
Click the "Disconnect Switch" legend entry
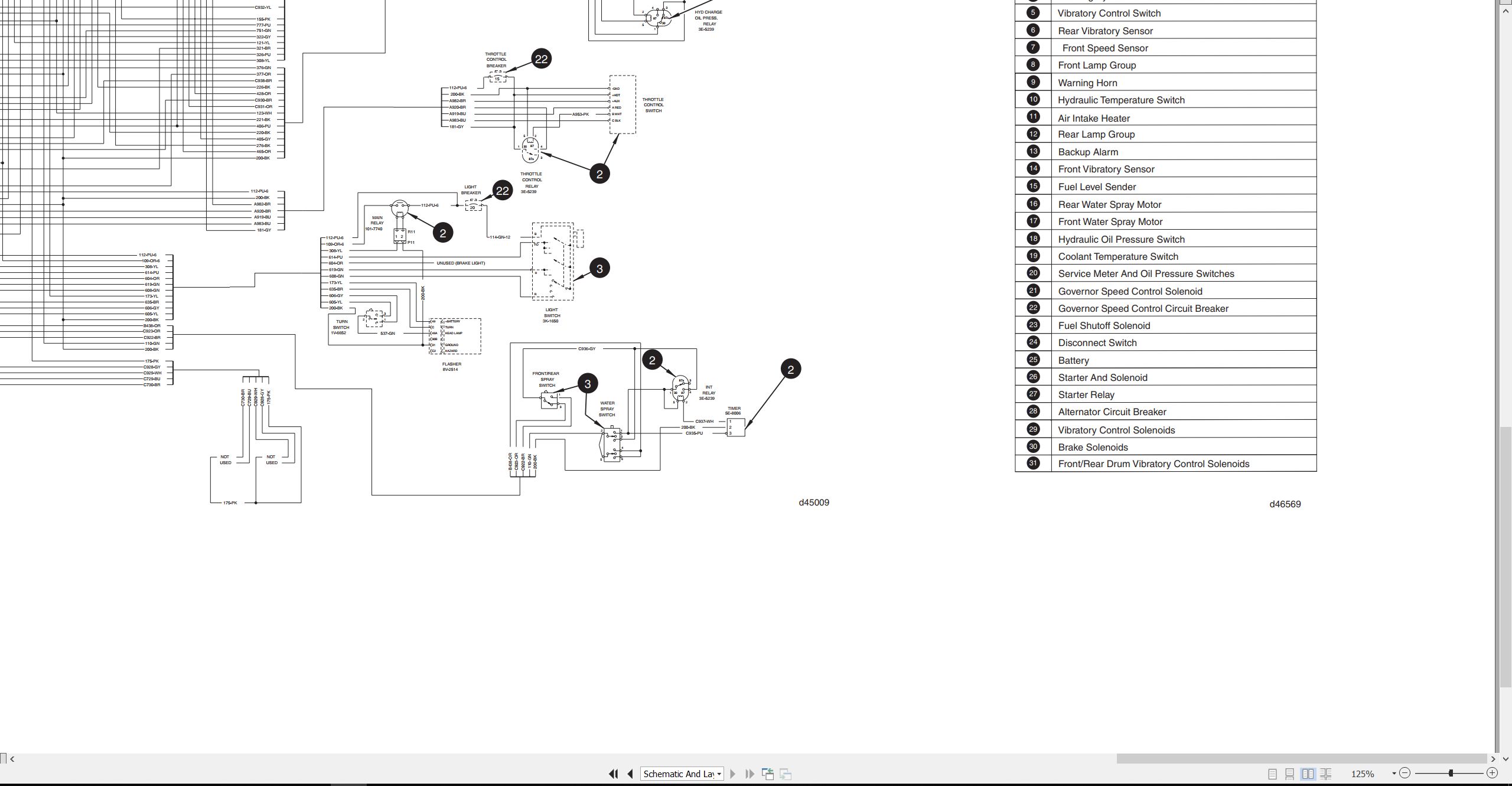click(1097, 343)
